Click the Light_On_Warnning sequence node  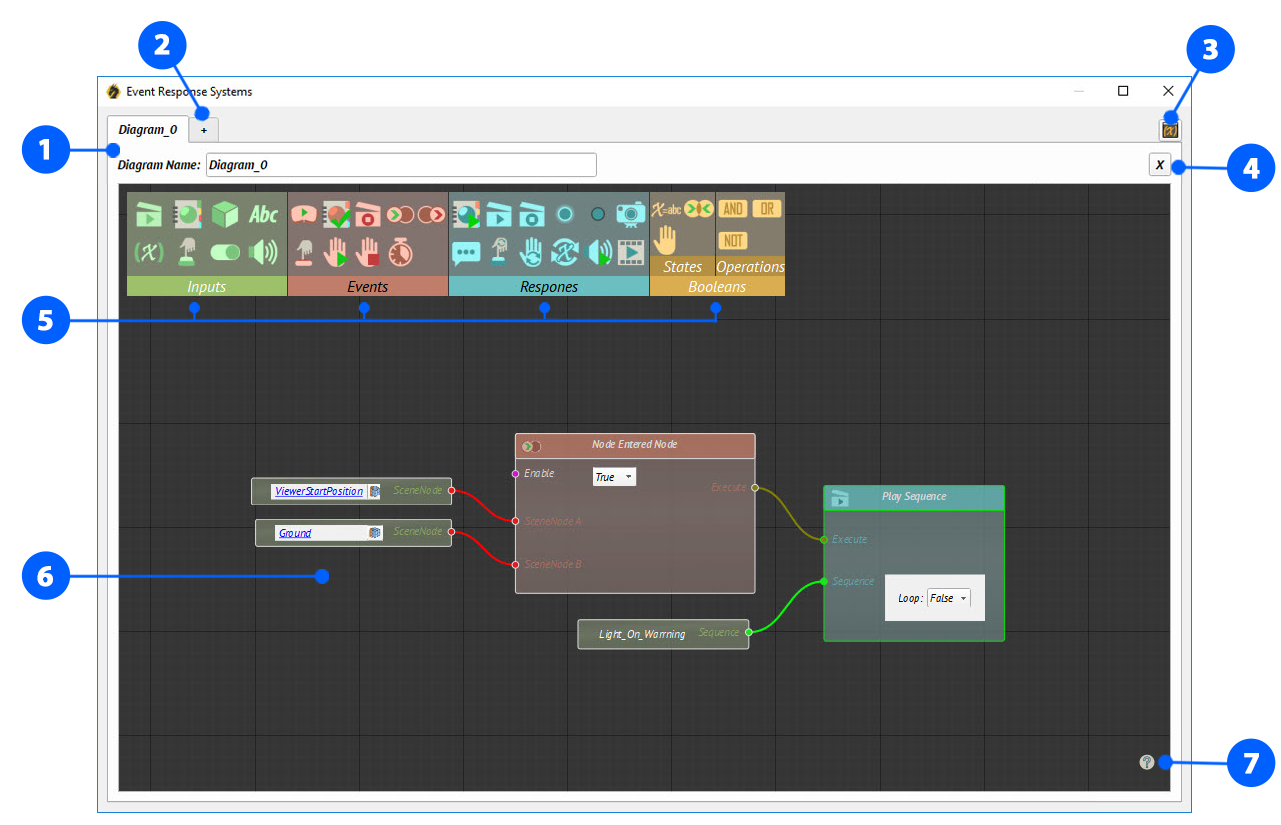click(x=663, y=634)
